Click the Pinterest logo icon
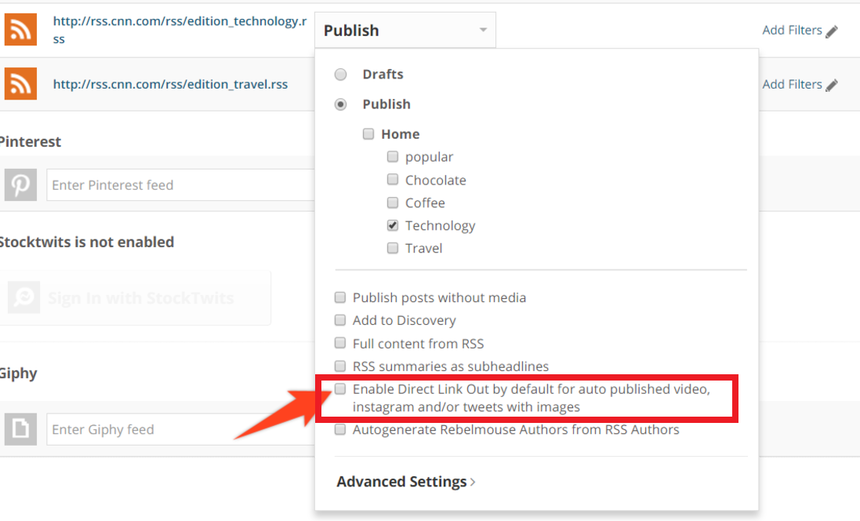The width and height of the screenshot is (860, 521). click(x=20, y=185)
